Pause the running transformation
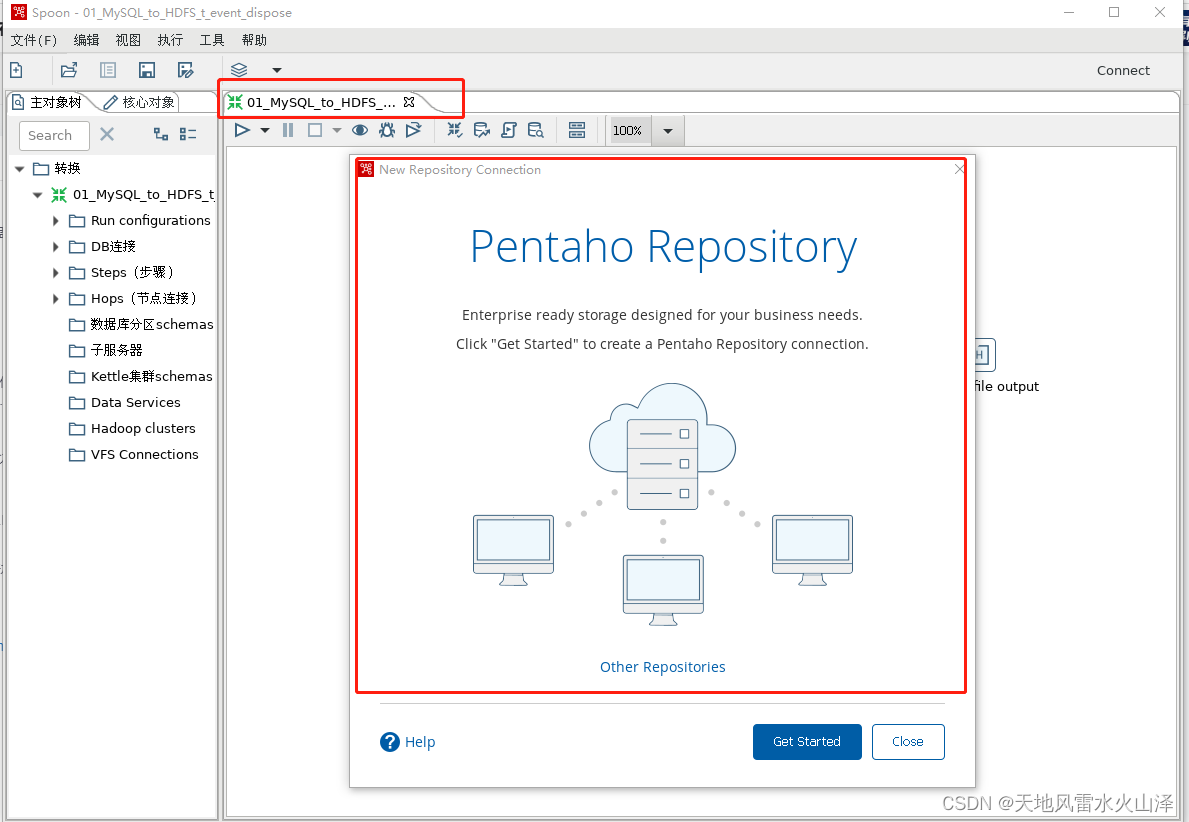The width and height of the screenshot is (1189, 822). (288, 130)
